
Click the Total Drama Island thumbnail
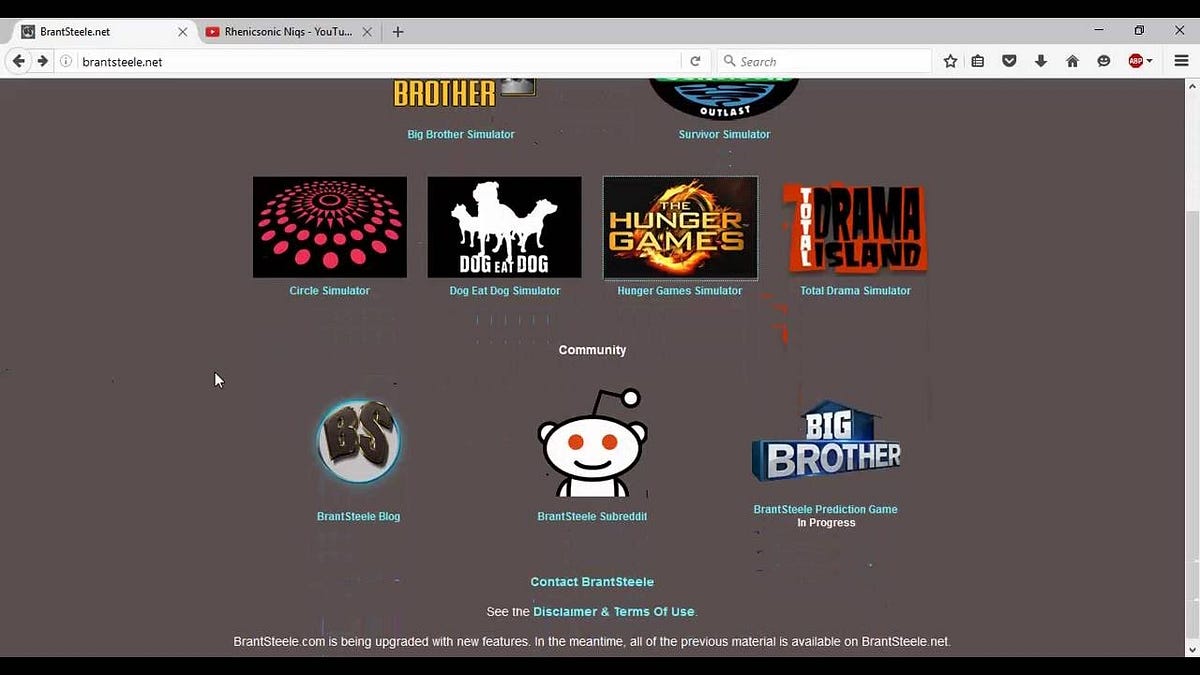(x=855, y=228)
